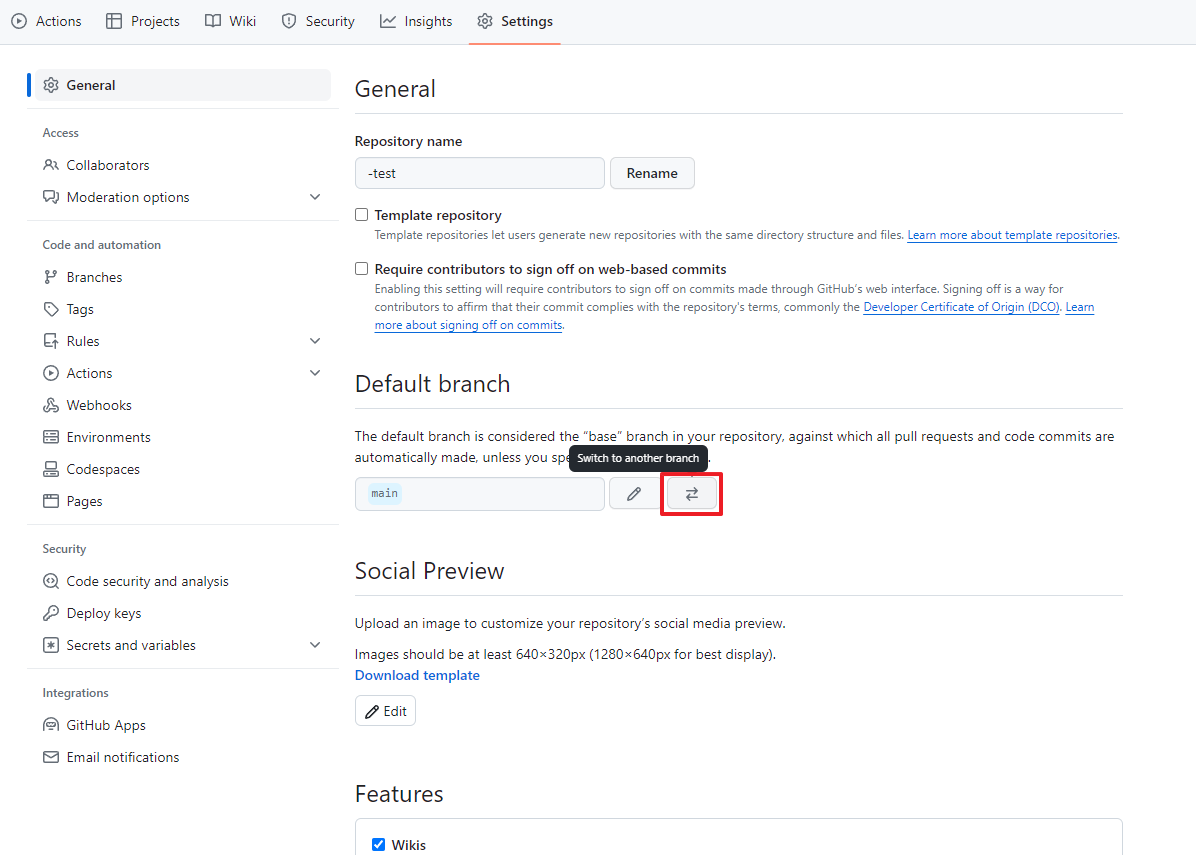Viewport: 1196px width, 855px height.
Task: Click the Environments server icon
Action: pos(51,437)
